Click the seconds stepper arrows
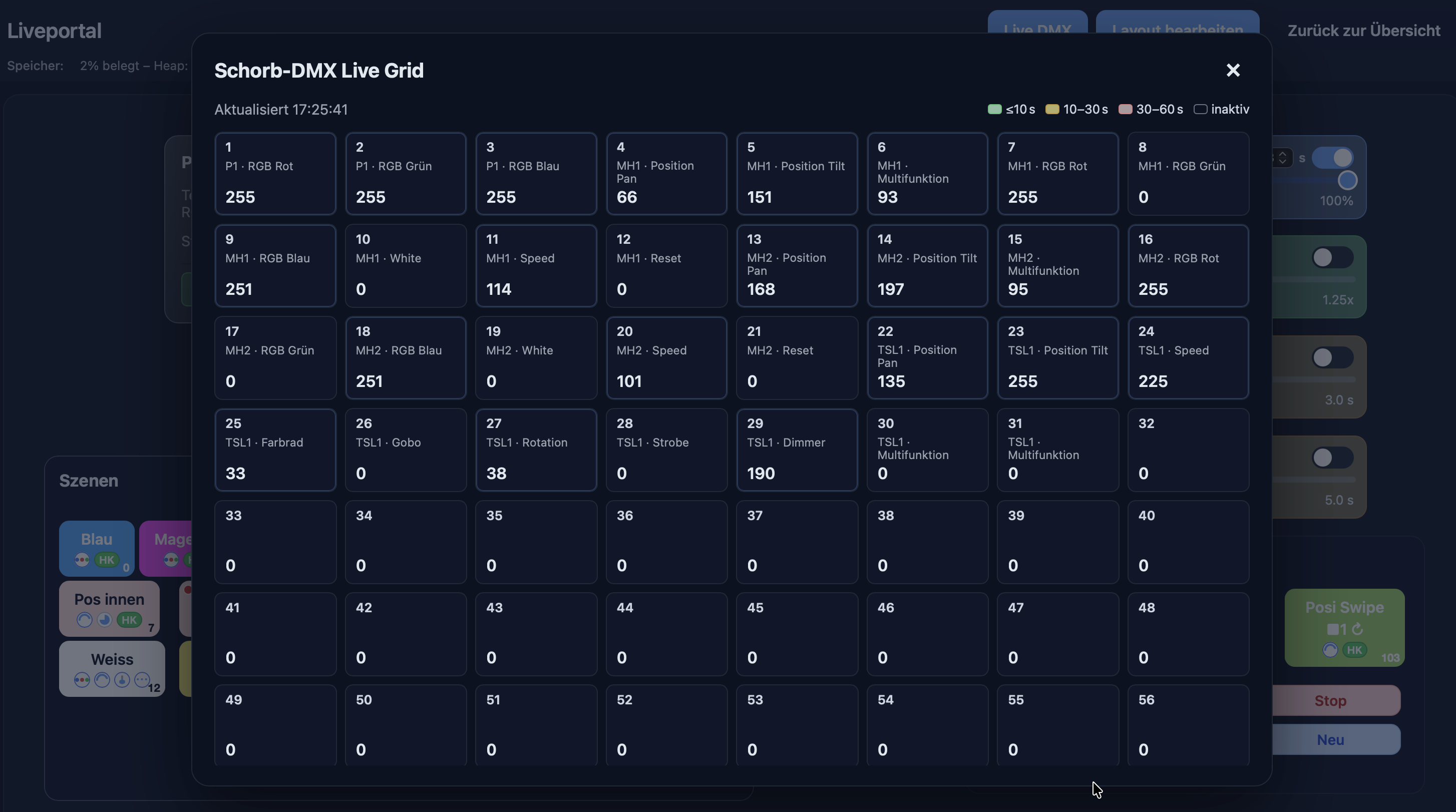The image size is (1456, 812). click(x=1282, y=158)
